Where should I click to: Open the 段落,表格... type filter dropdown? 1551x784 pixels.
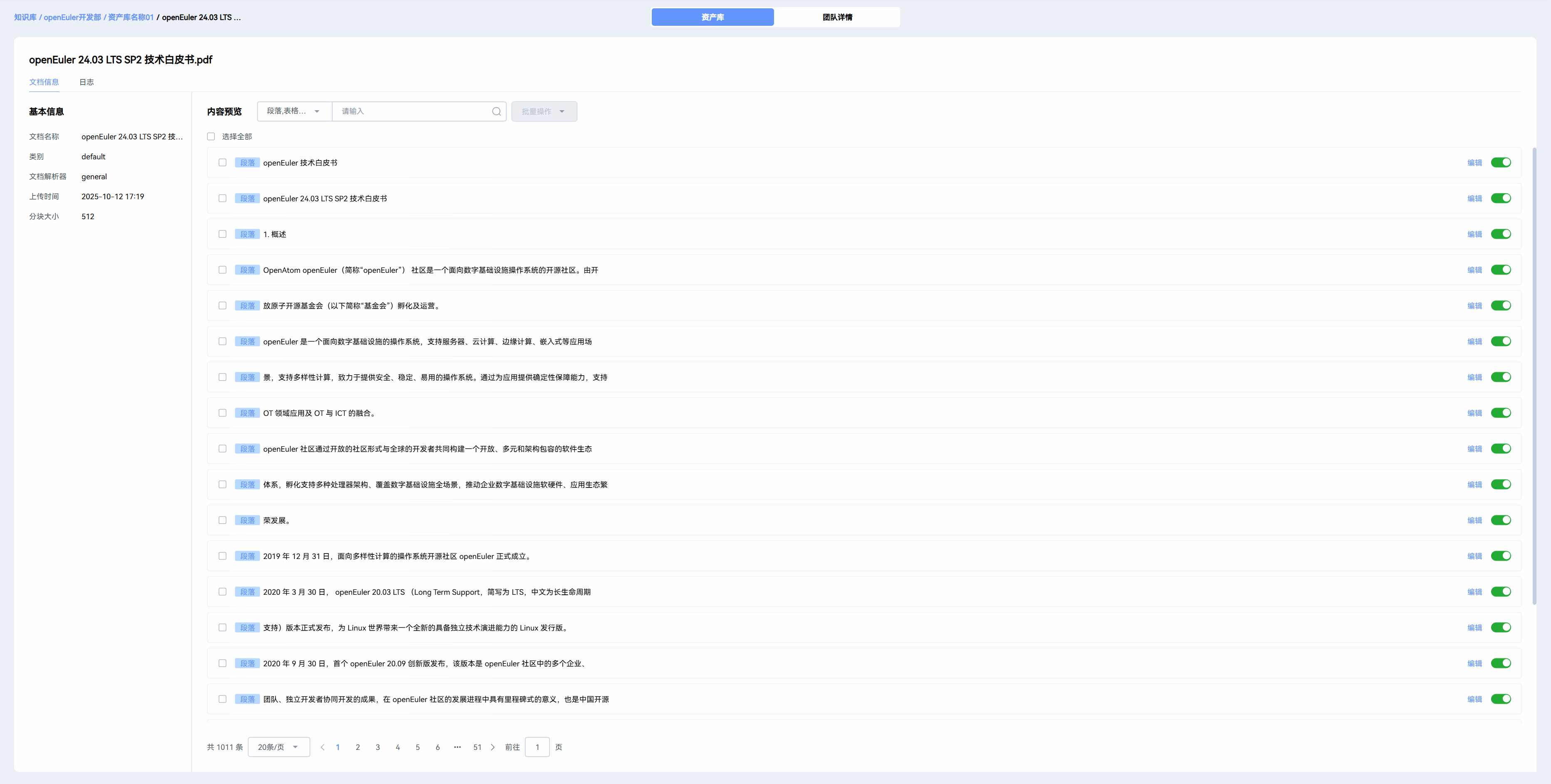[294, 111]
